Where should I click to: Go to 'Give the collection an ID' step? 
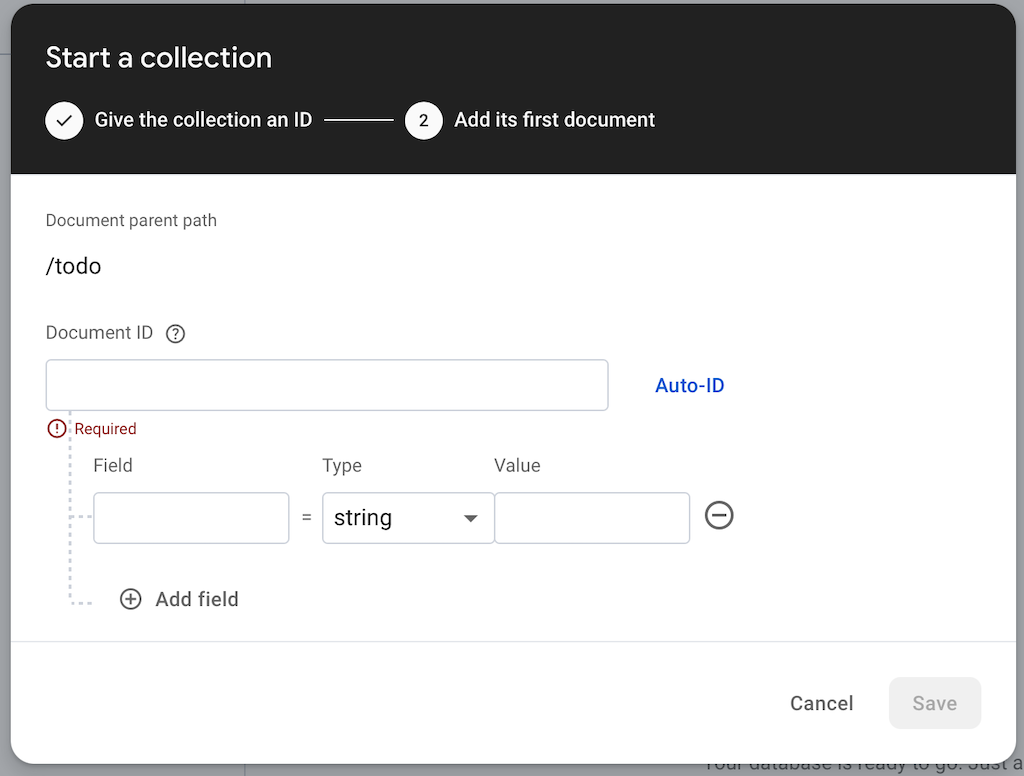point(203,120)
